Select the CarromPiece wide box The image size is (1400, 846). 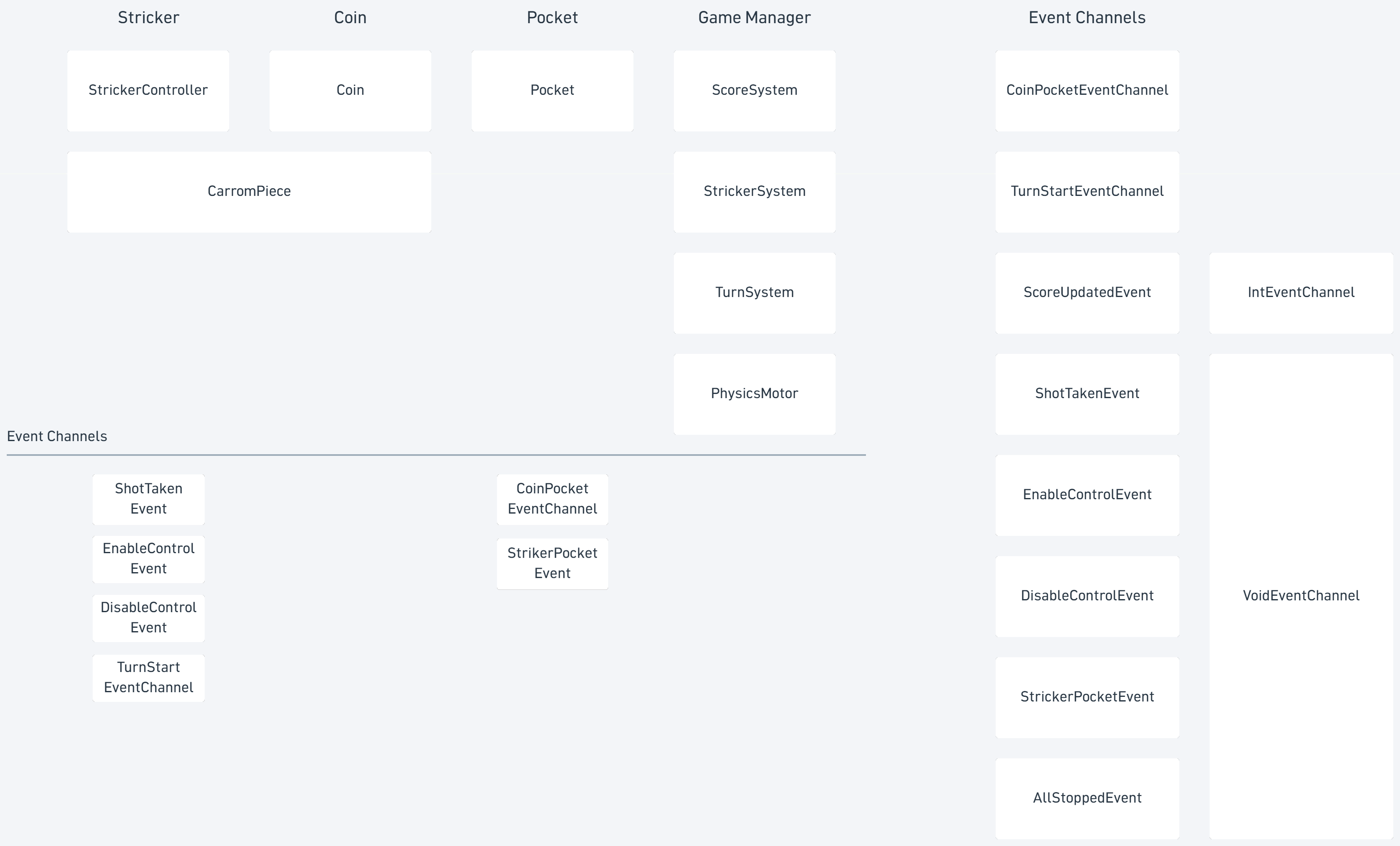coord(249,192)
